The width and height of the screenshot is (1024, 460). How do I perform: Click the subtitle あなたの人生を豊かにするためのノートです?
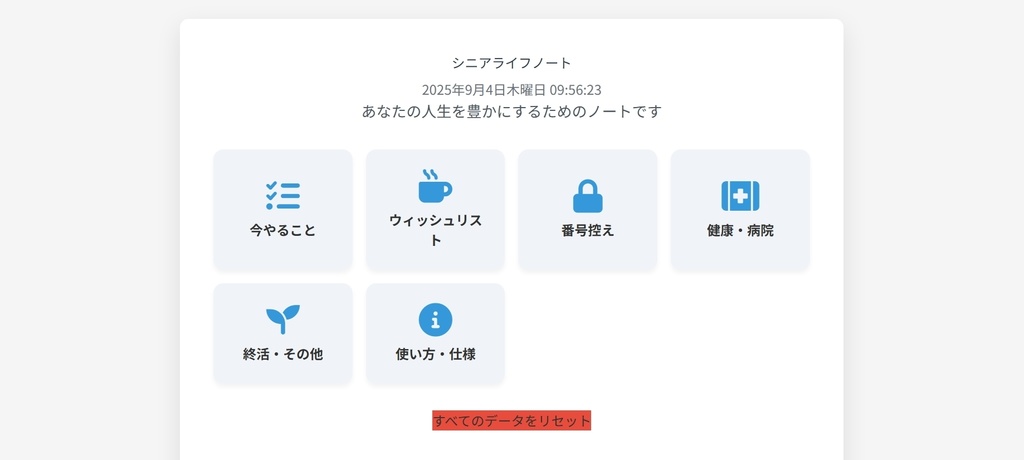point(511,111)
